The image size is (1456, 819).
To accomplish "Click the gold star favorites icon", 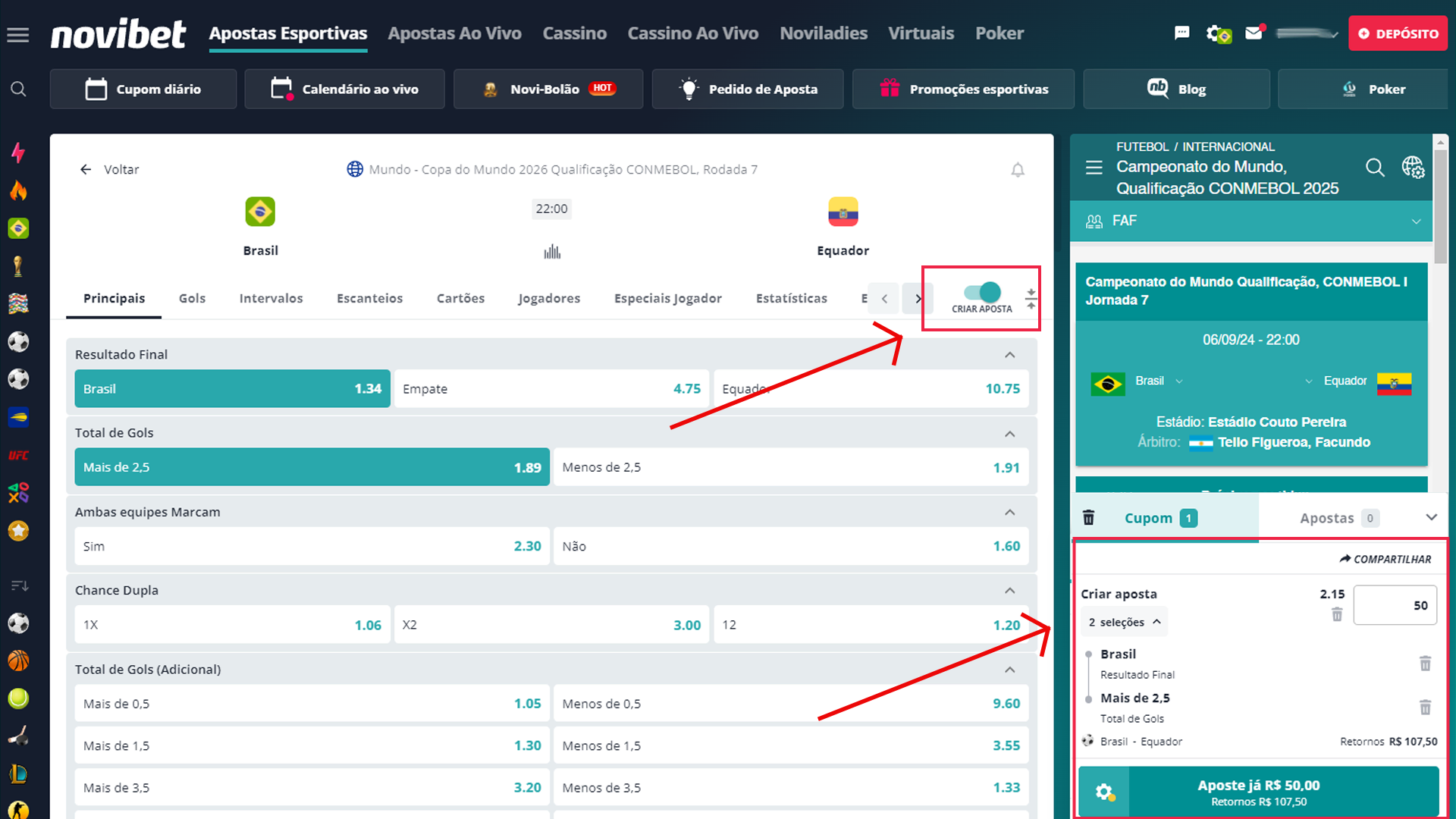I will pos(18,531).
